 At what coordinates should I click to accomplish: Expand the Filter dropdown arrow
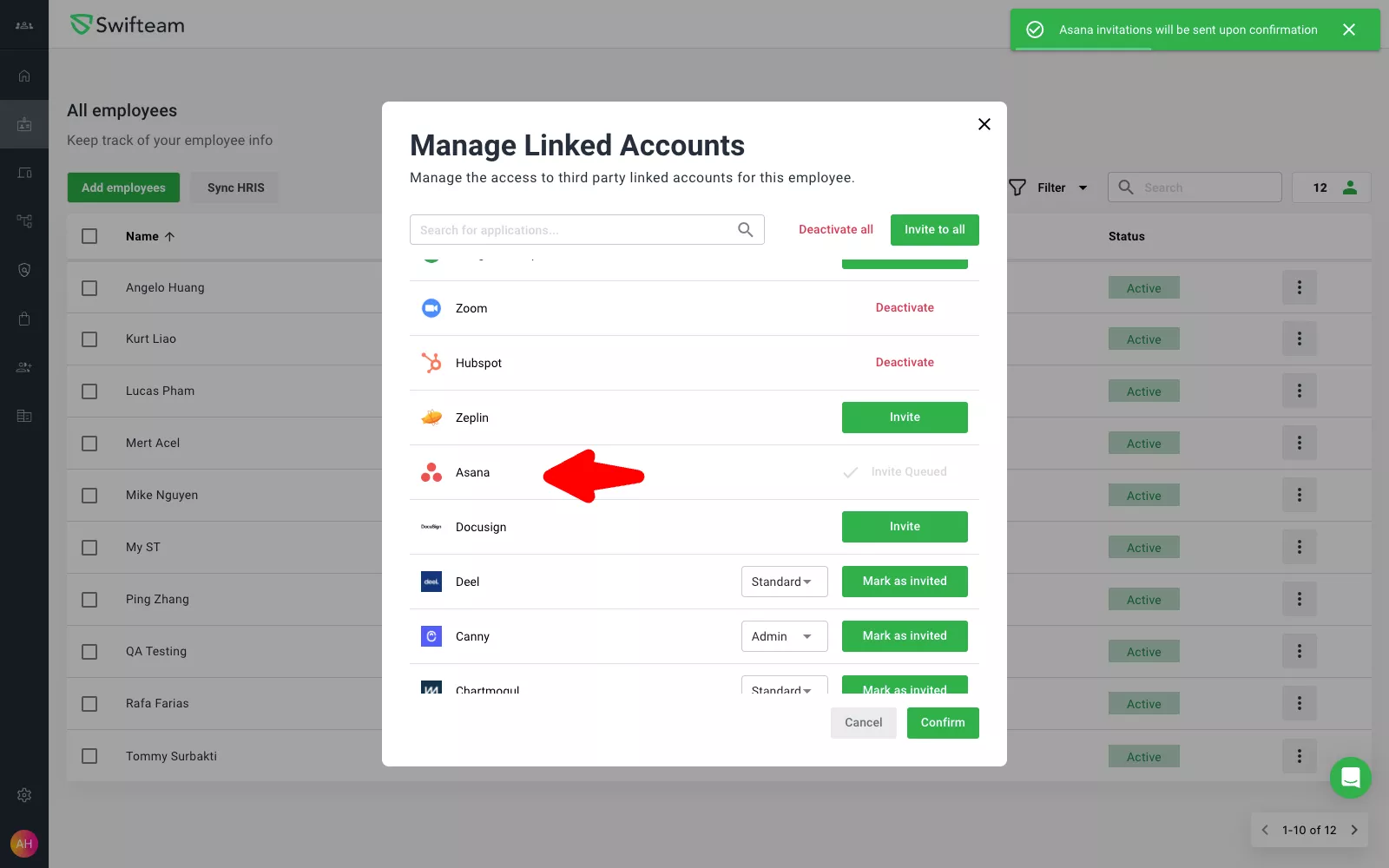click(x=1083, y=187)
